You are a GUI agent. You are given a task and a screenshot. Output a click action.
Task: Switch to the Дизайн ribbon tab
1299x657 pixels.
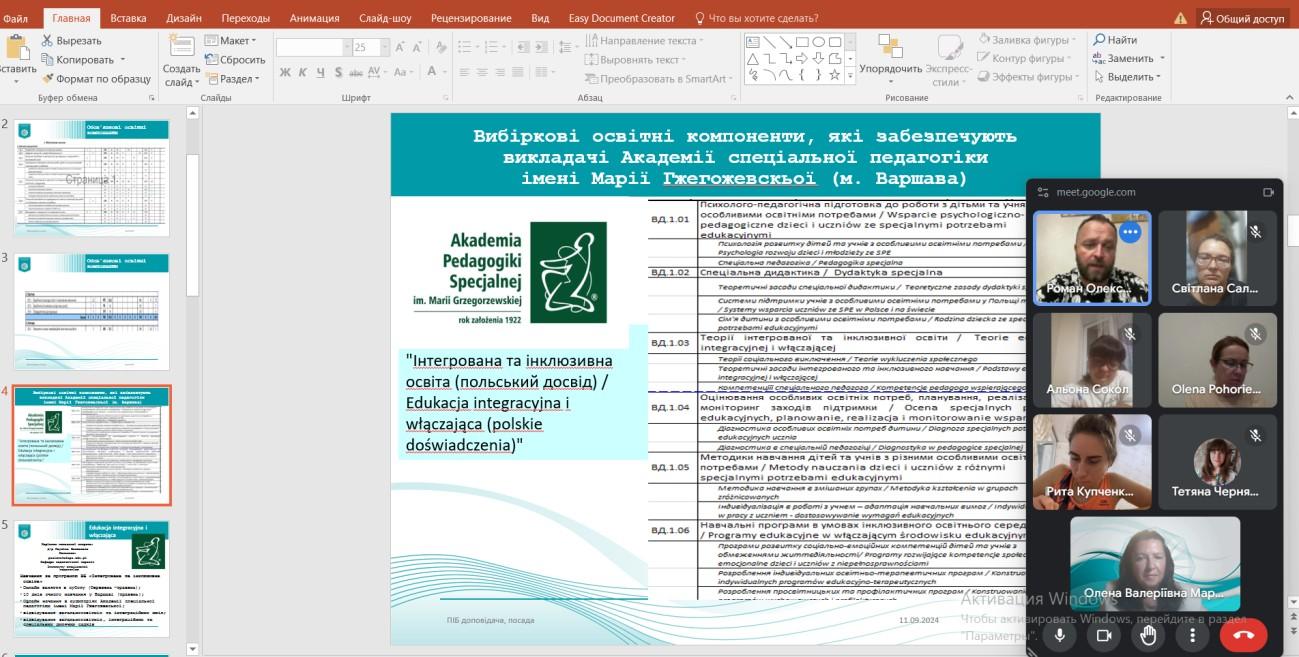pos(183,18)
